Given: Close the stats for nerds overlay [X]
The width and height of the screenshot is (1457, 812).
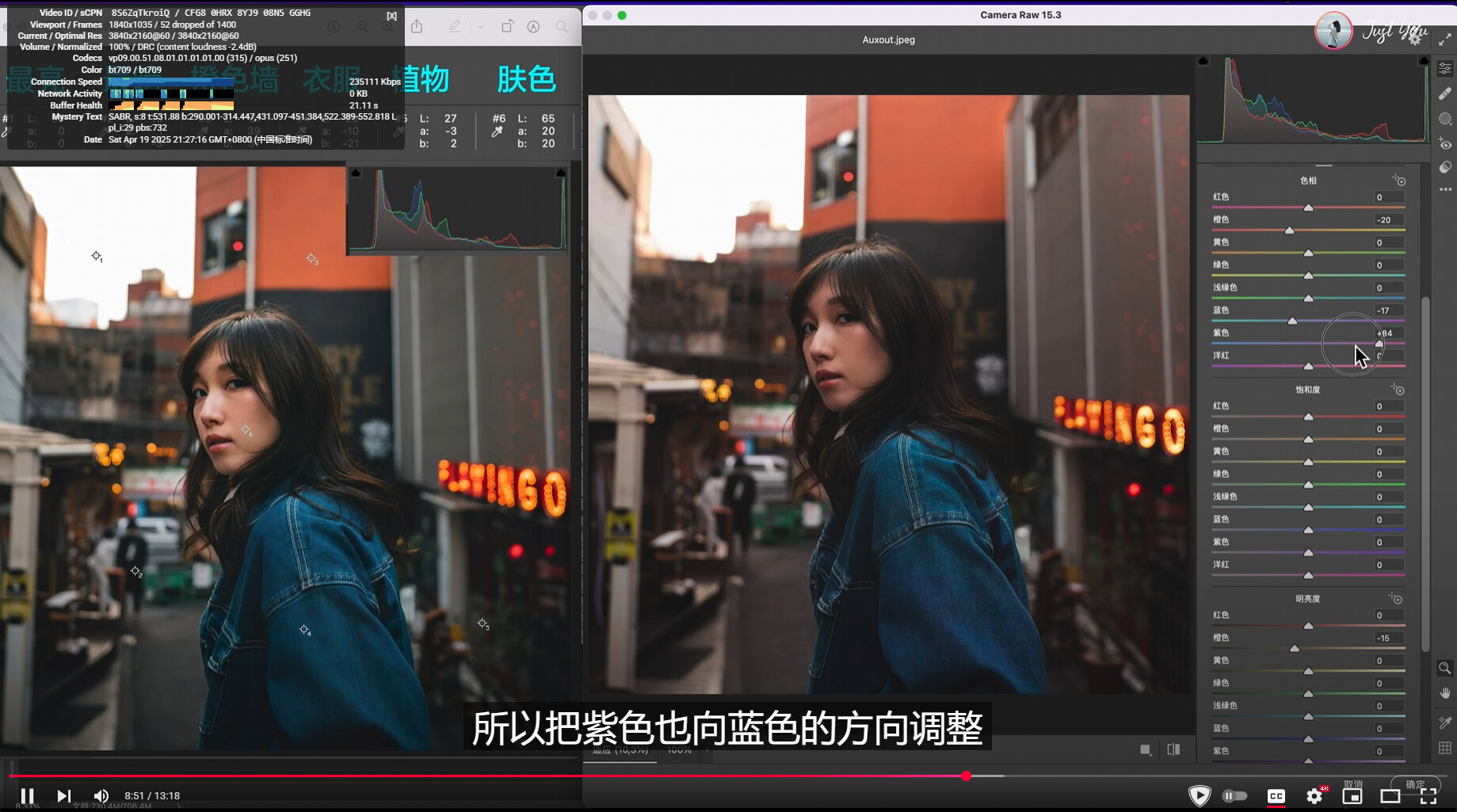Looking at the screenshot, I should (x=391, y=16).
